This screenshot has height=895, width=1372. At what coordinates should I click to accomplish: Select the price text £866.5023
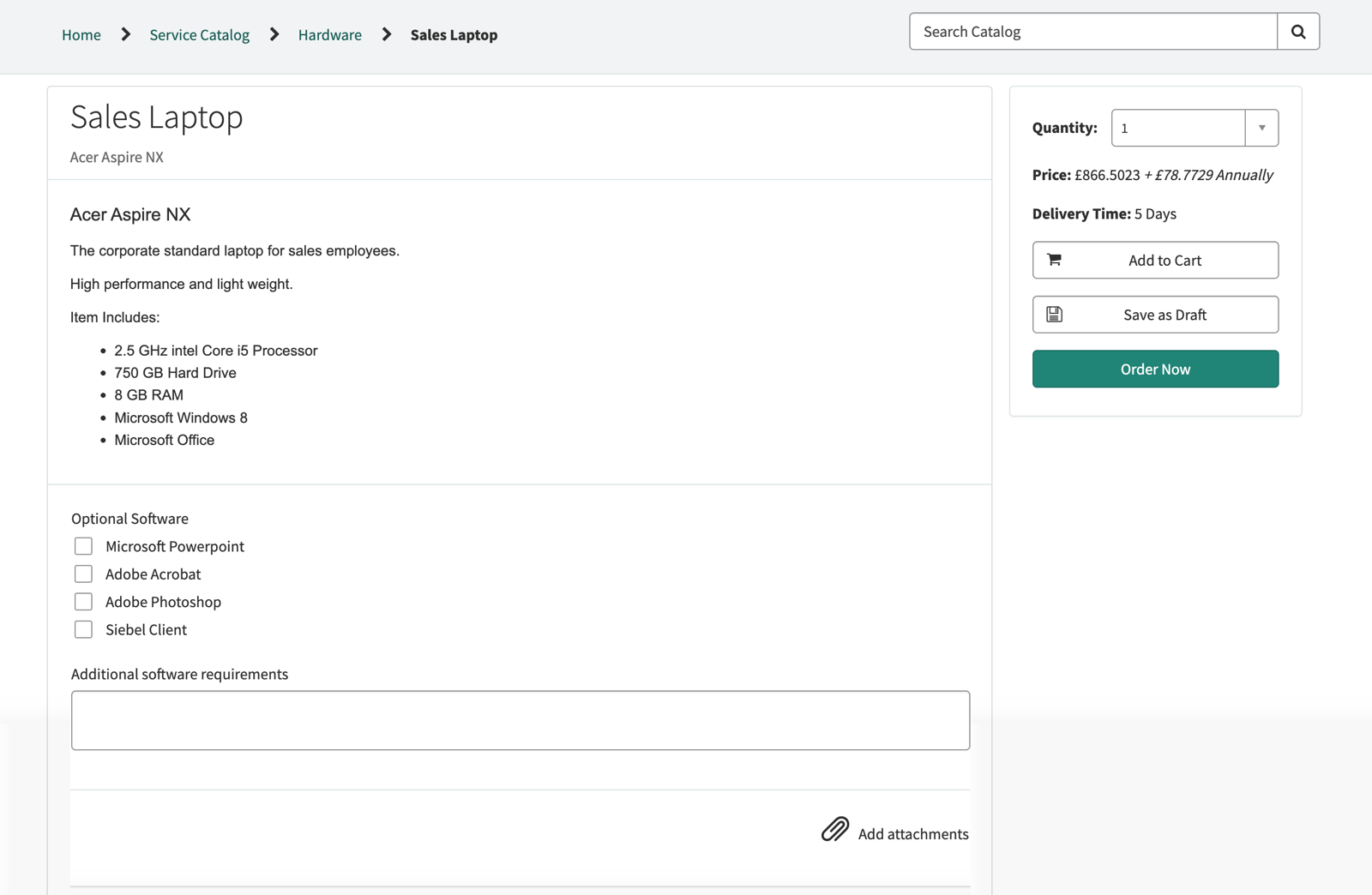coord(1107,175)
